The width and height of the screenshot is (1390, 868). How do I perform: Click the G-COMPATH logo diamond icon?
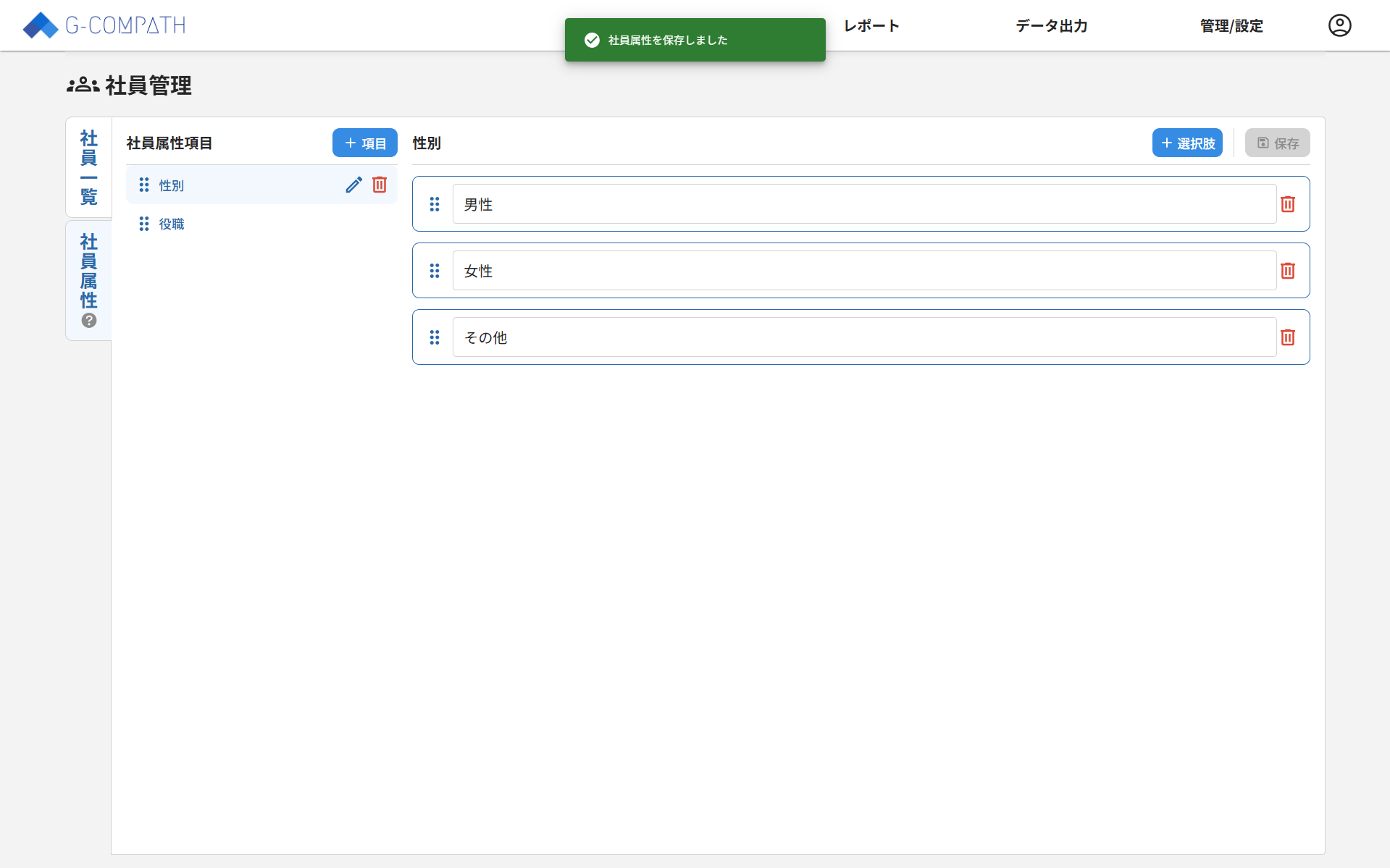coord(41,25)
